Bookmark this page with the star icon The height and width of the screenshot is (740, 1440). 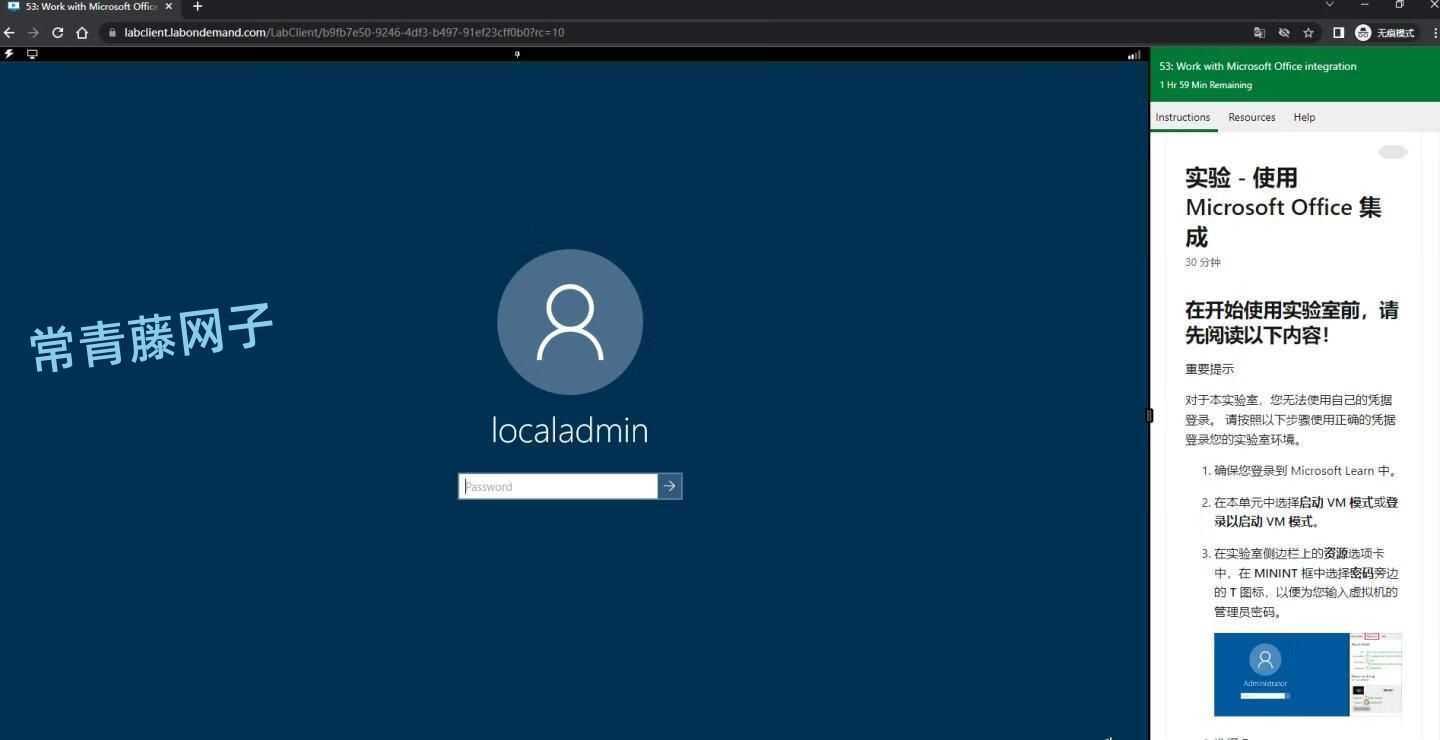pyautogui.click(x=1308, y=32)
